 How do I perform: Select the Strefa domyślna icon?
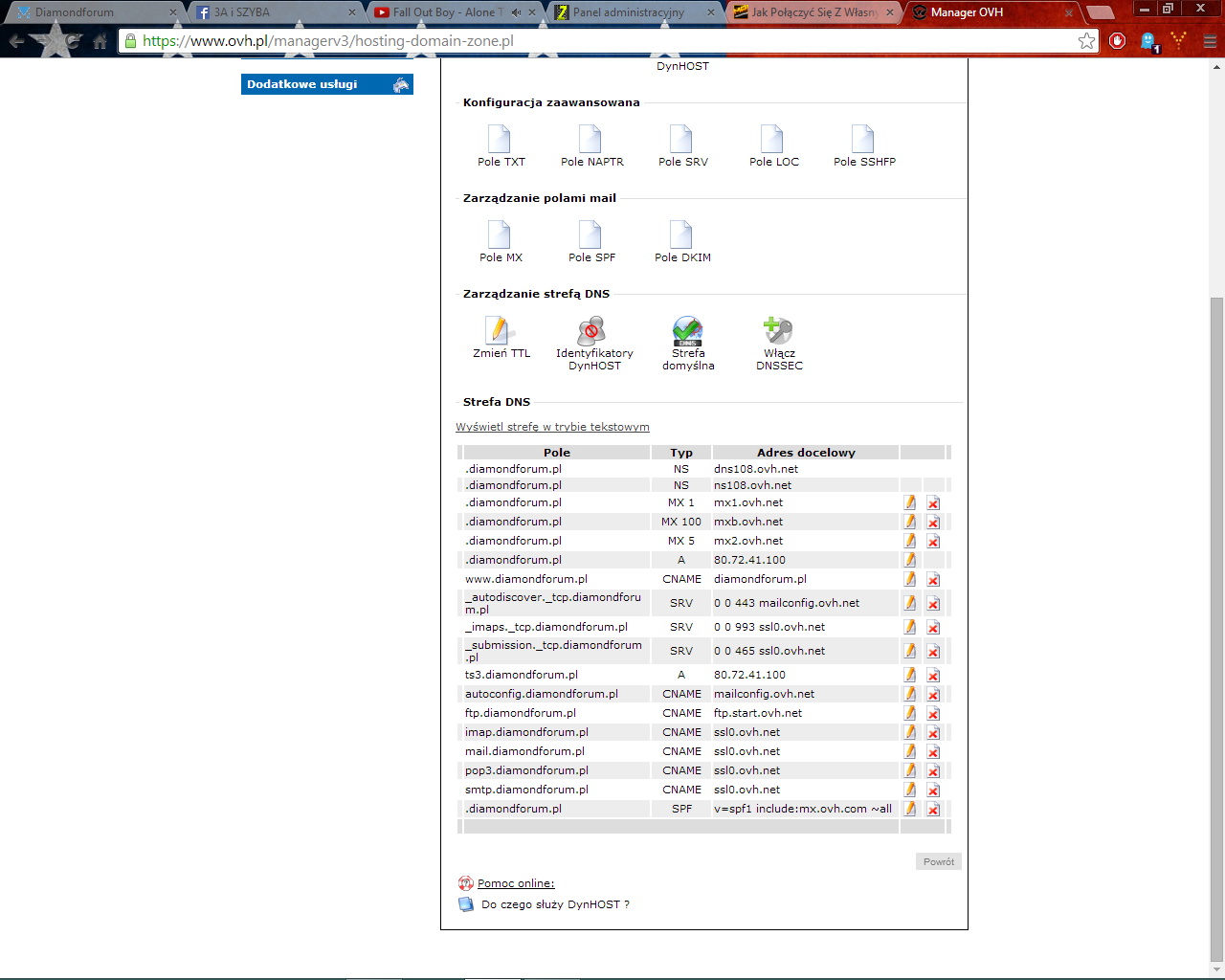pos(687,331)
